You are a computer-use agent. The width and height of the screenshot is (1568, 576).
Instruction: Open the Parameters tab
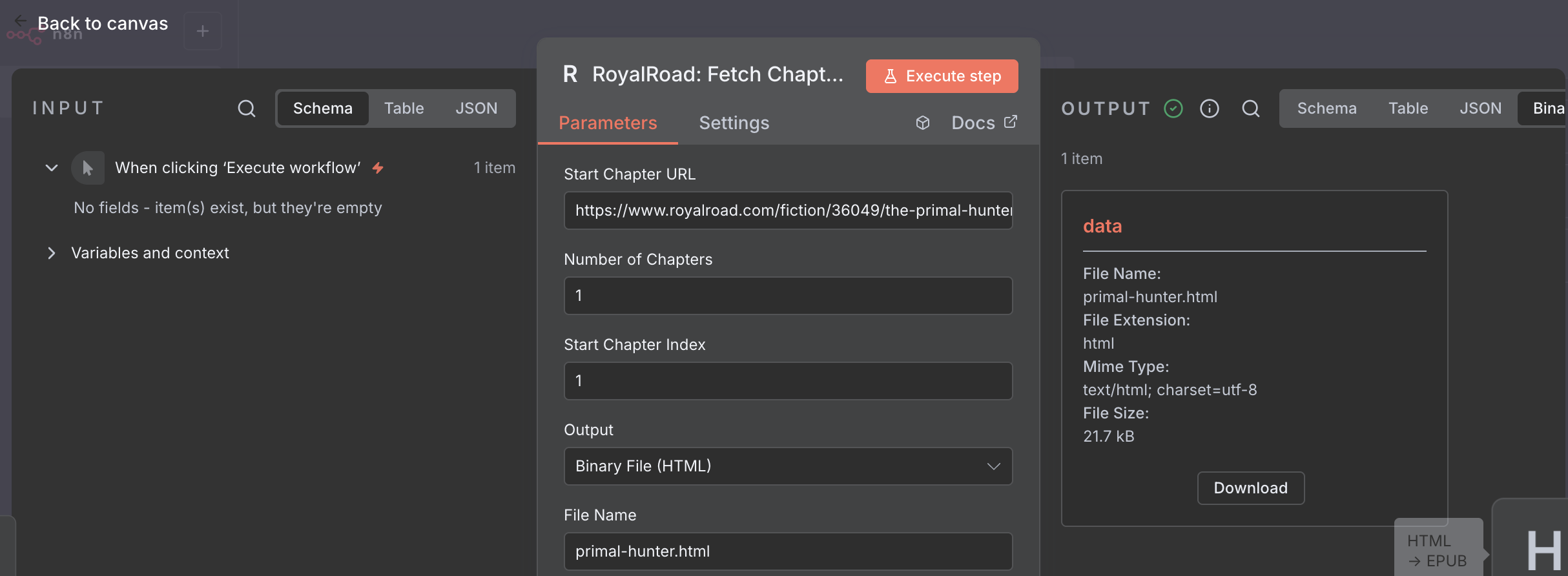pos(608,123)
